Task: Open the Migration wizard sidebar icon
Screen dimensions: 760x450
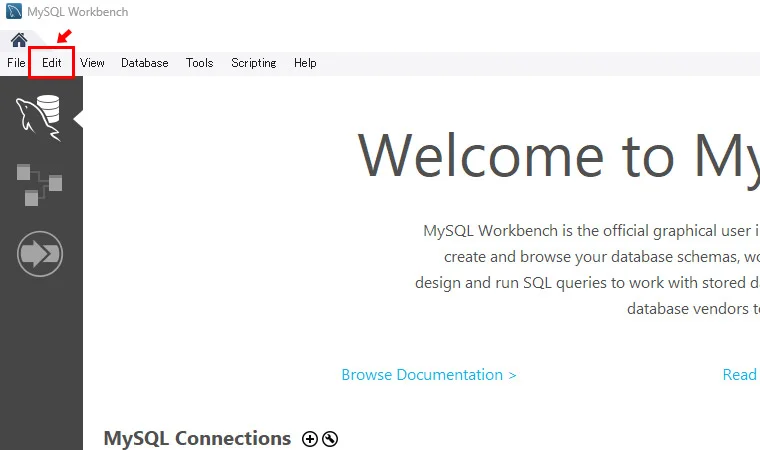Action: (40, 254)
